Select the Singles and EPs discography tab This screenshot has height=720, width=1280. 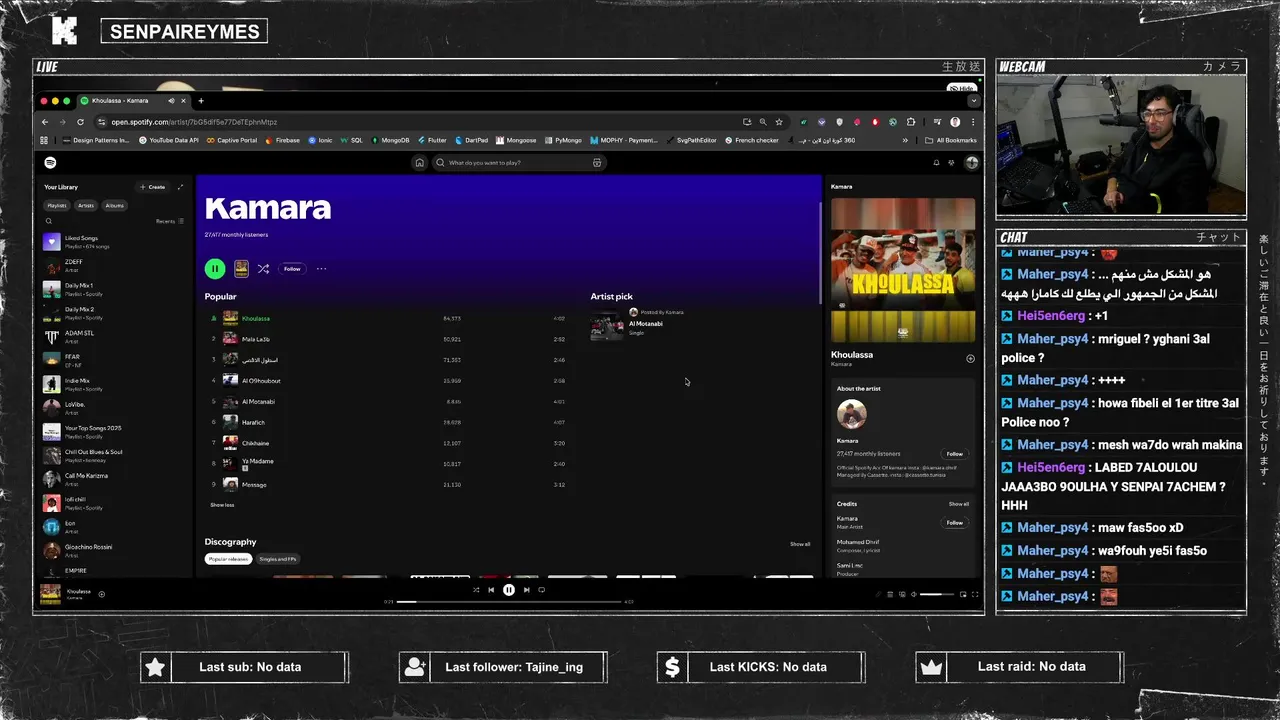278,559
